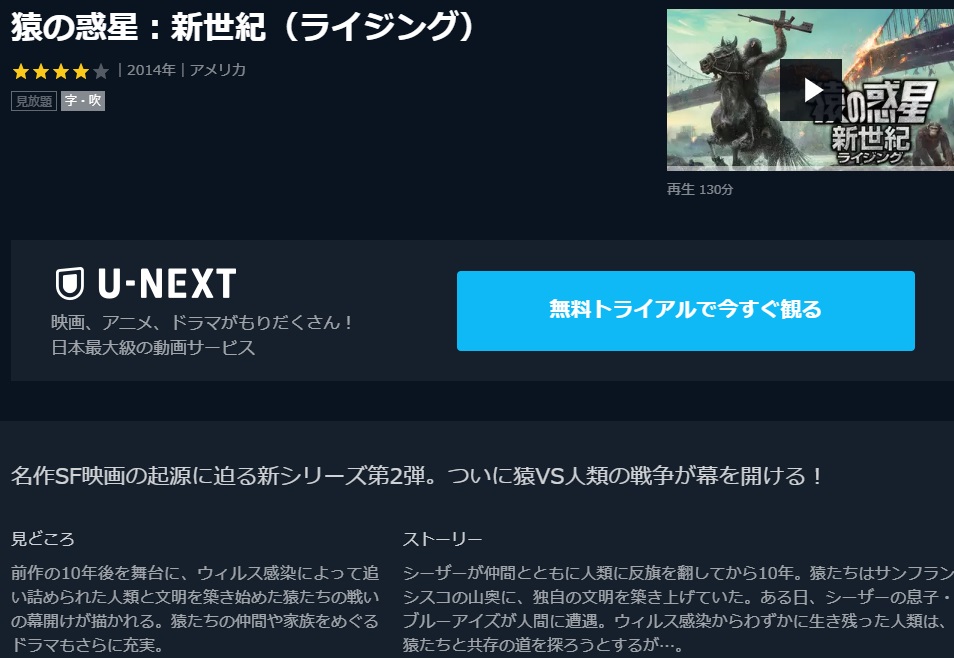This screenshot has height=658, width=954.
Task: Click the 無料トライアルで今すぐ観る button
Action: tap(686, 310)
